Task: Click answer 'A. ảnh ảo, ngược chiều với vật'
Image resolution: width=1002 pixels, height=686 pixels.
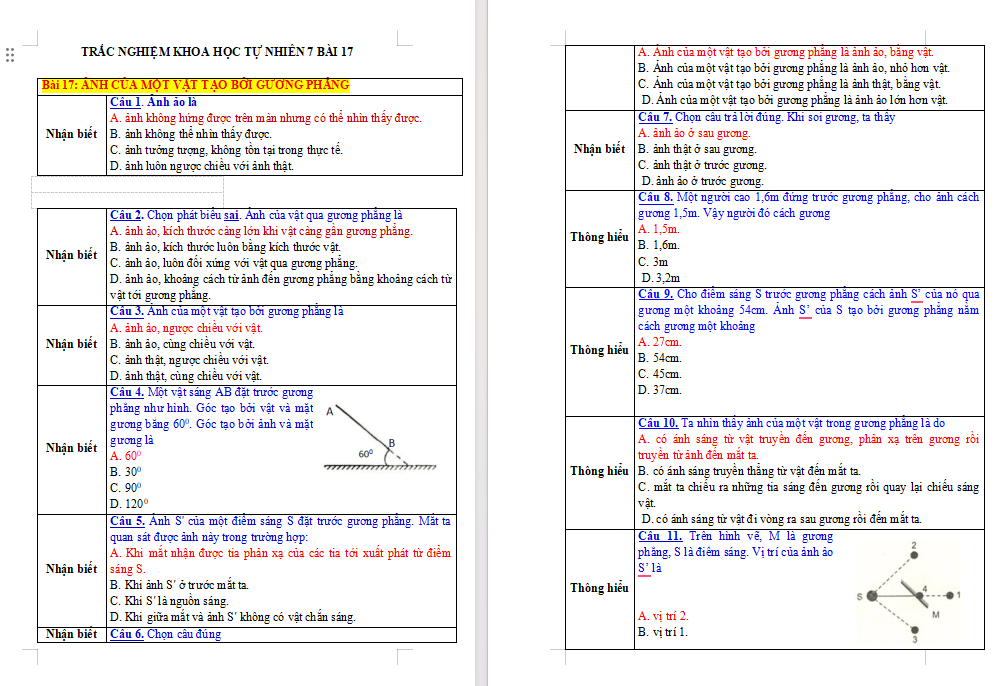Action: [187, 328]
